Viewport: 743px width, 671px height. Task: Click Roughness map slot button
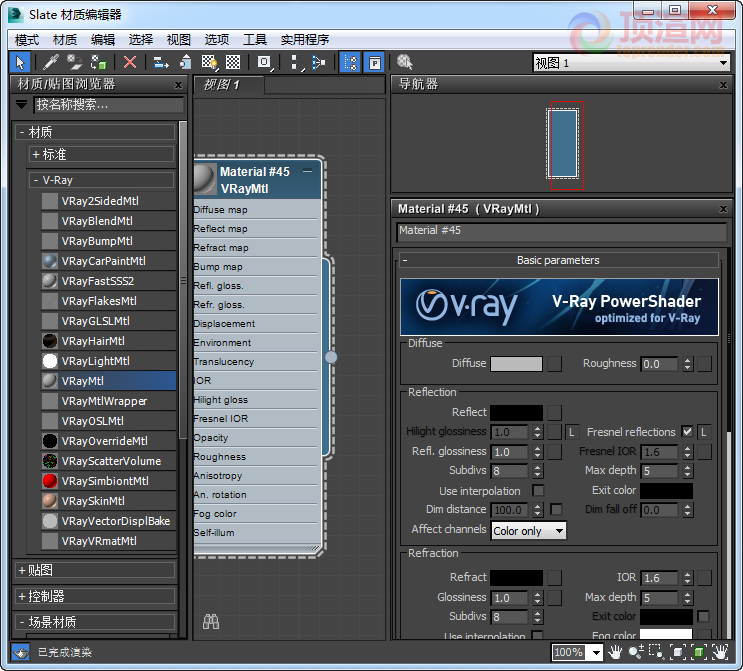click(705, 364)
